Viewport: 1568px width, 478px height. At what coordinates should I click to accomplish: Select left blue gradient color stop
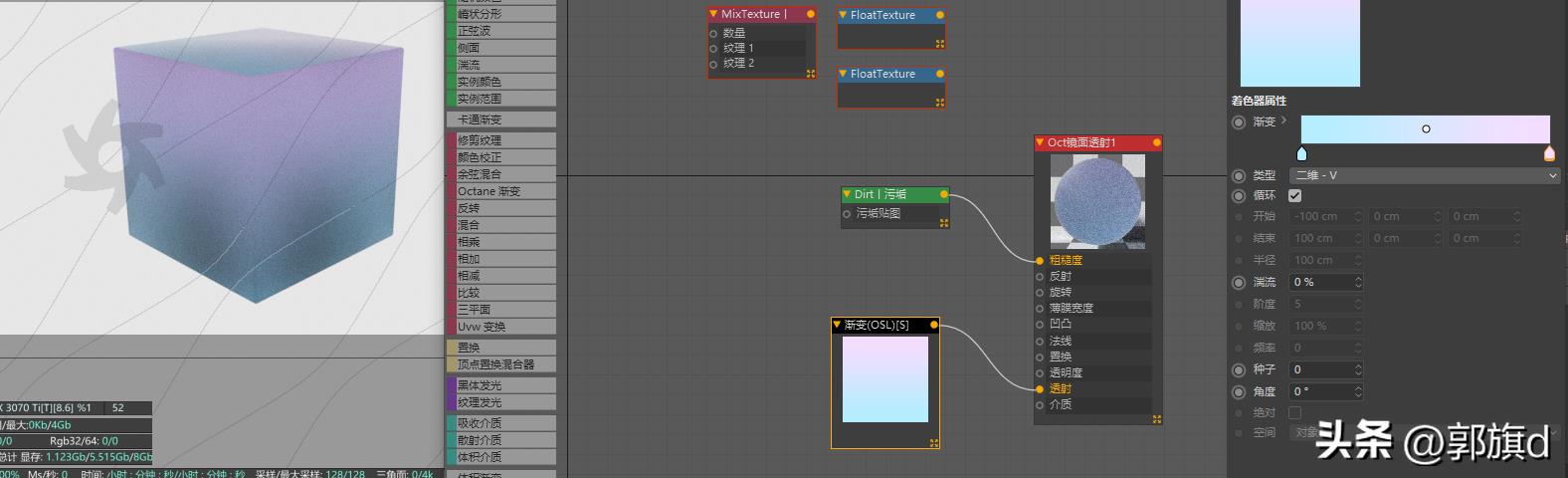click(1301, 153)
